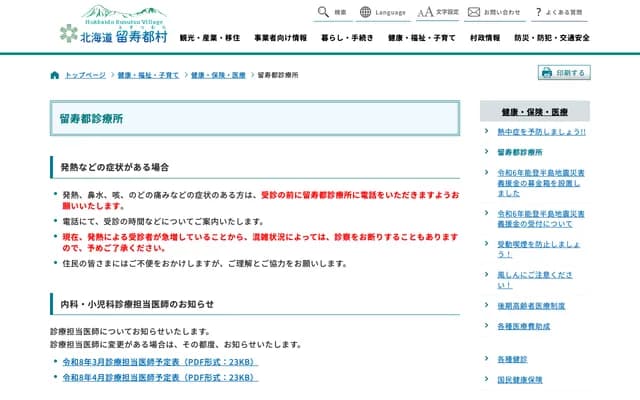Open the 防災・防犯・交通安全 menu
The image size is (640, 400).
tap(552, 38)
